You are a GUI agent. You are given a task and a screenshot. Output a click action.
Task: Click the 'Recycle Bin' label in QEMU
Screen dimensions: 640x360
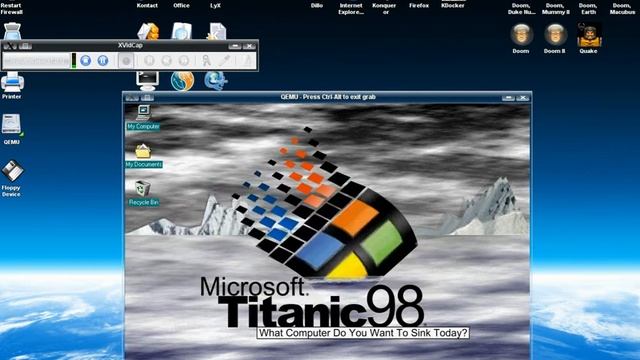pyautogui.click(x=143, y=202)
